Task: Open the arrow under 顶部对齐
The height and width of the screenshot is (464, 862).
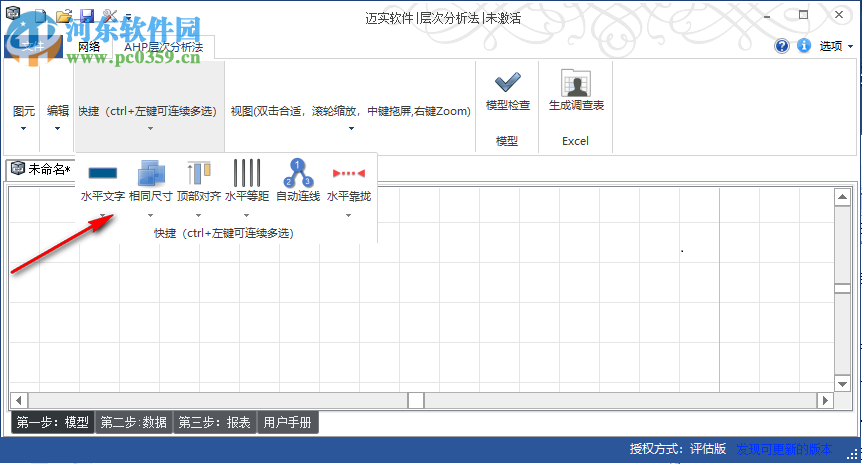Action: click(198, 216)
